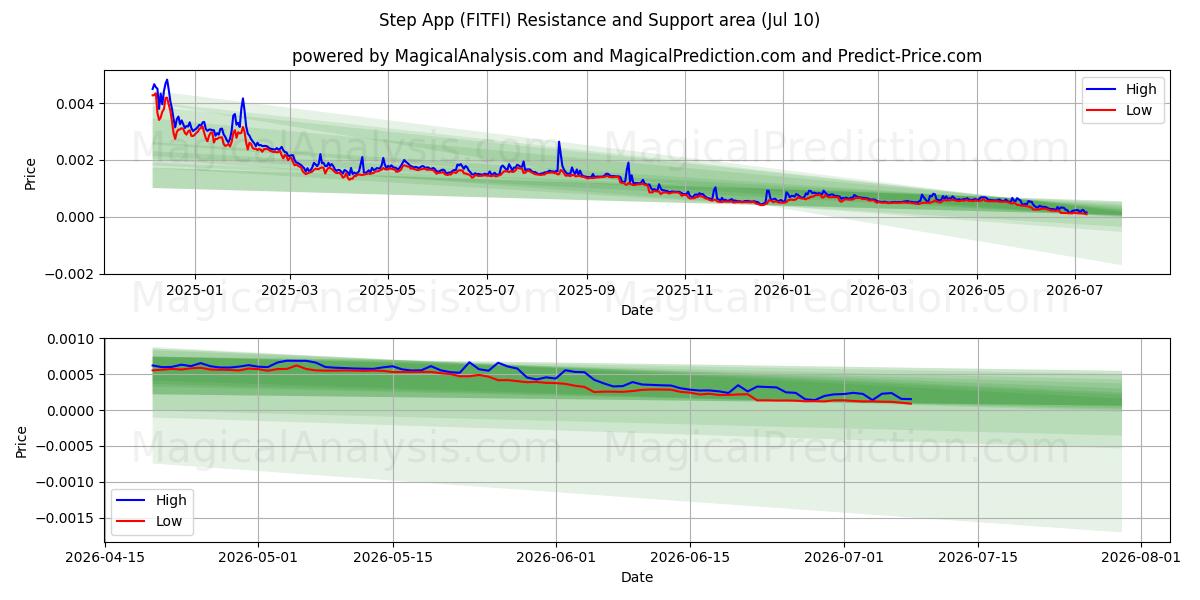
Task: Click the High legend entry in bottom chart
Action: pyautogui.click(x=153, y=500)
